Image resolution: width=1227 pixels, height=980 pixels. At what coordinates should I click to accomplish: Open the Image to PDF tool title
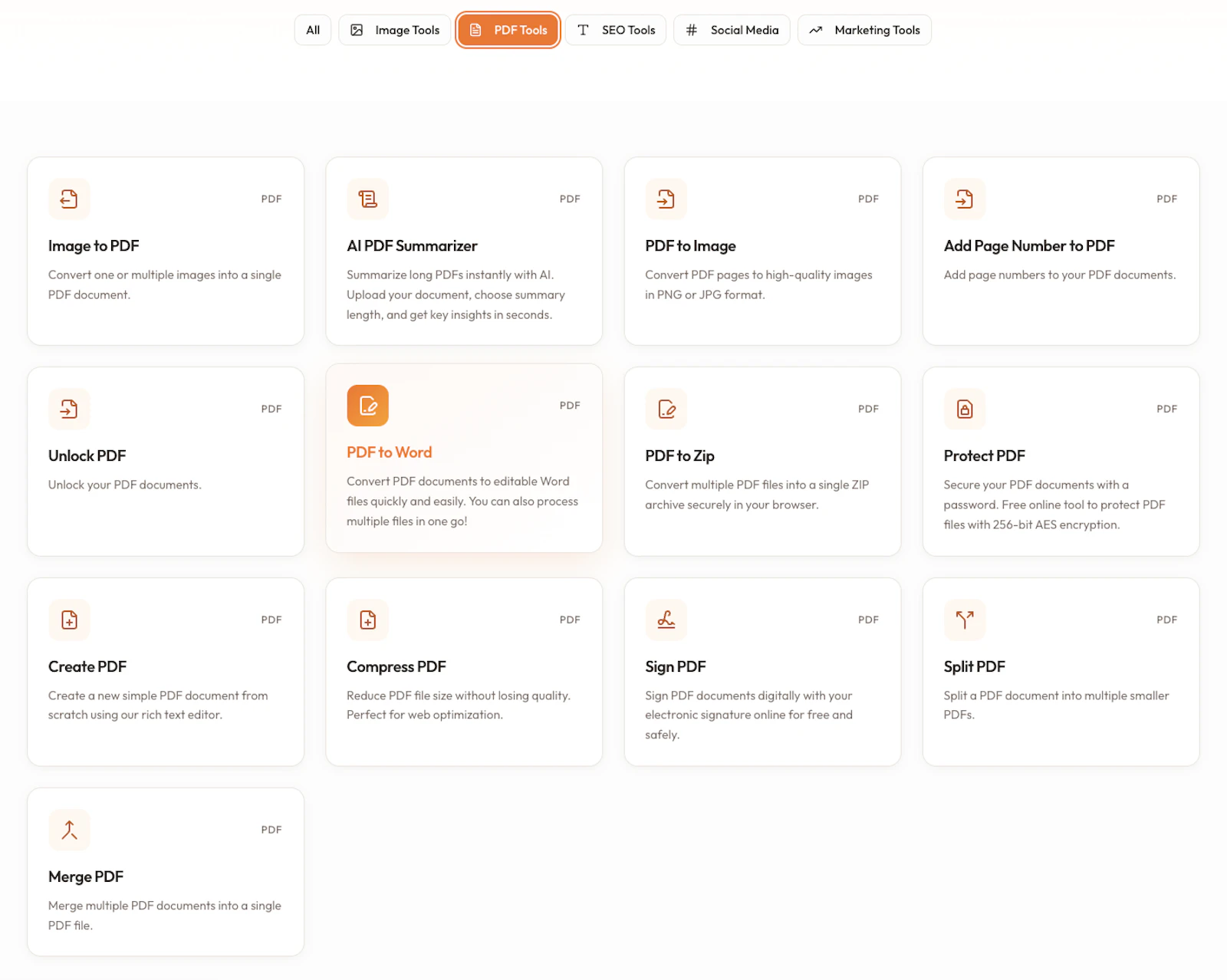click(x=94, y=245)
